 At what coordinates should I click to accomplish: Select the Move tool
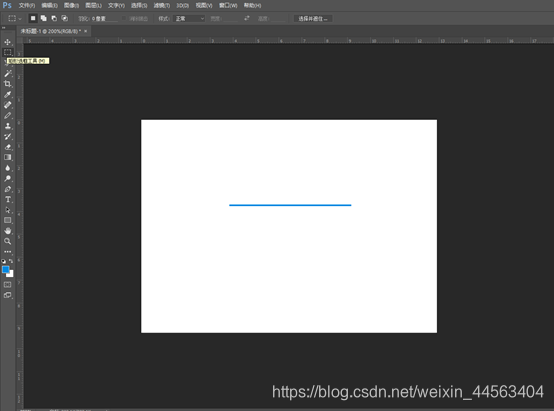(7, 42)
